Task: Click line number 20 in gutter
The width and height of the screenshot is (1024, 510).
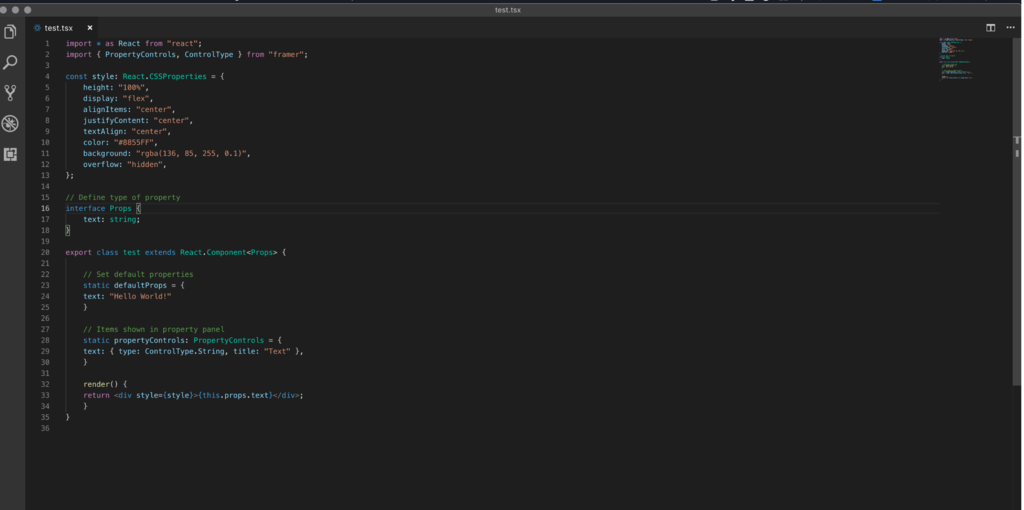Action: [45, 252]
